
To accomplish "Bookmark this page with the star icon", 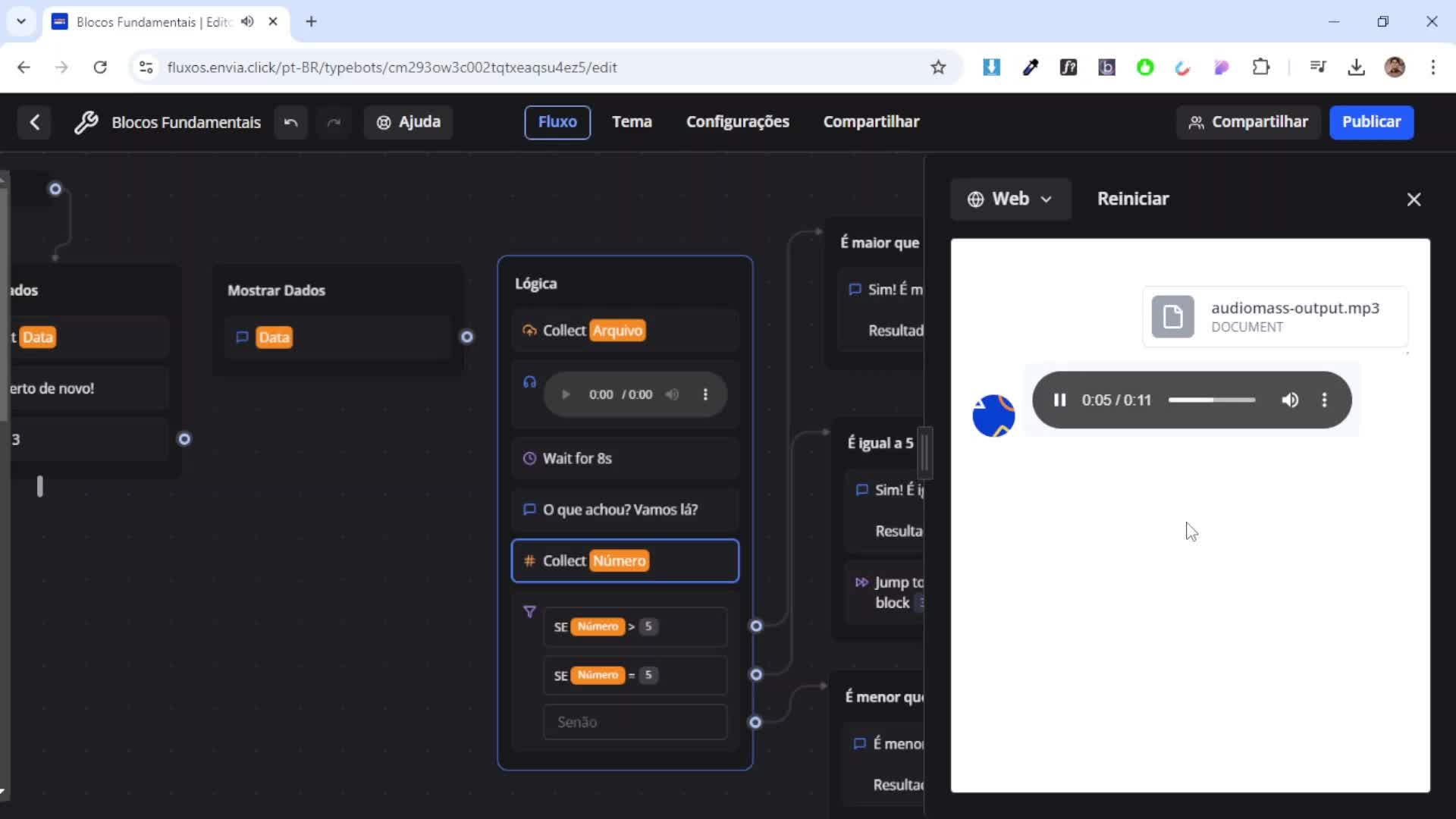I will pos(938,67).
